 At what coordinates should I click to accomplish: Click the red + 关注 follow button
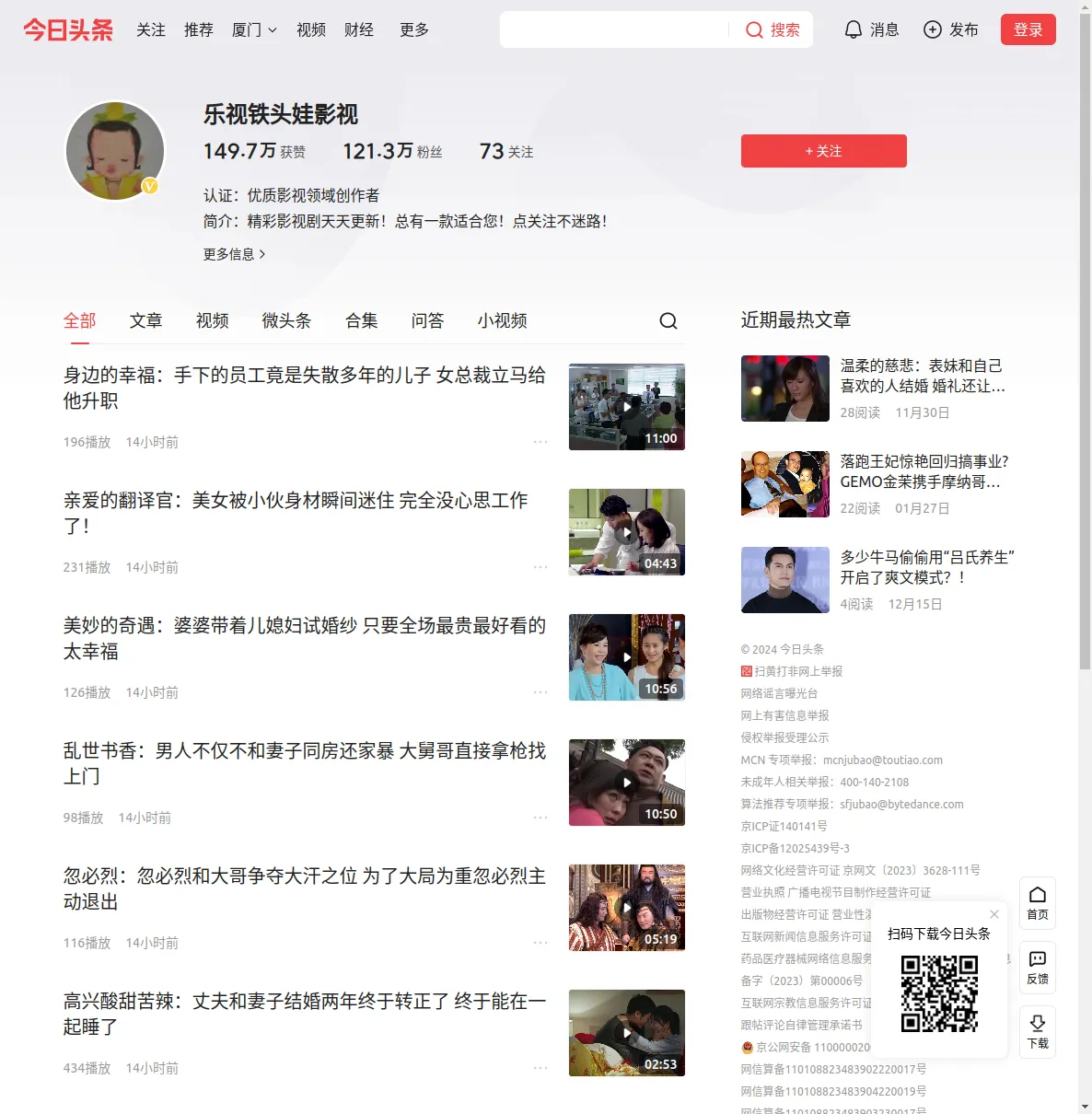click(824, 151)
